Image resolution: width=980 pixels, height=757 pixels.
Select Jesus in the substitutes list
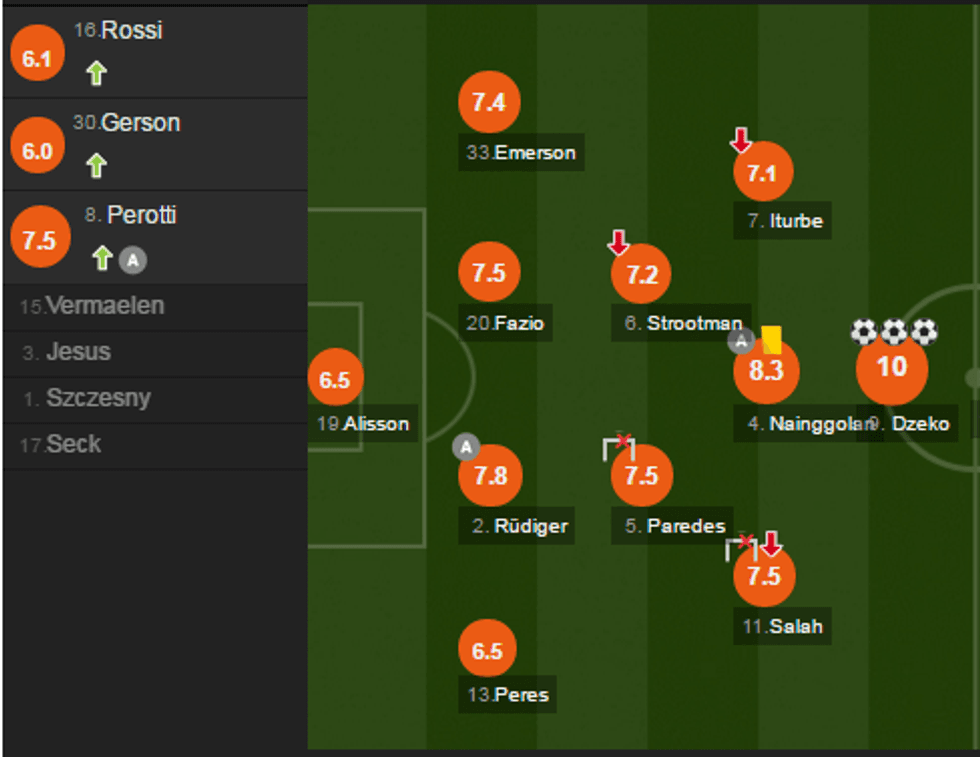77,352
